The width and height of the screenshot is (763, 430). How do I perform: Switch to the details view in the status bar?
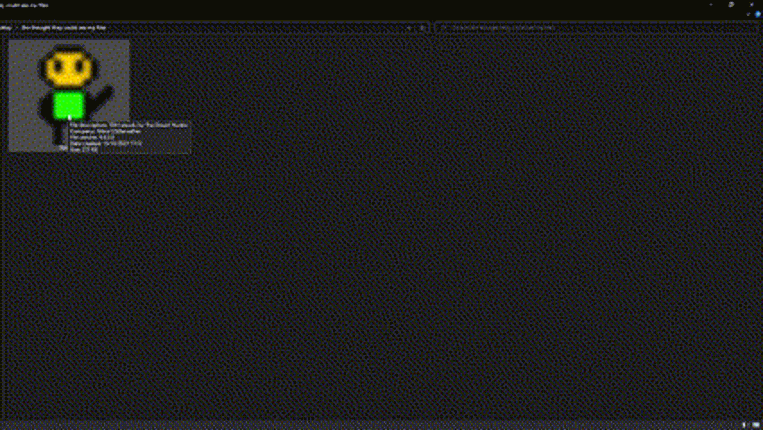pos(744,425)
